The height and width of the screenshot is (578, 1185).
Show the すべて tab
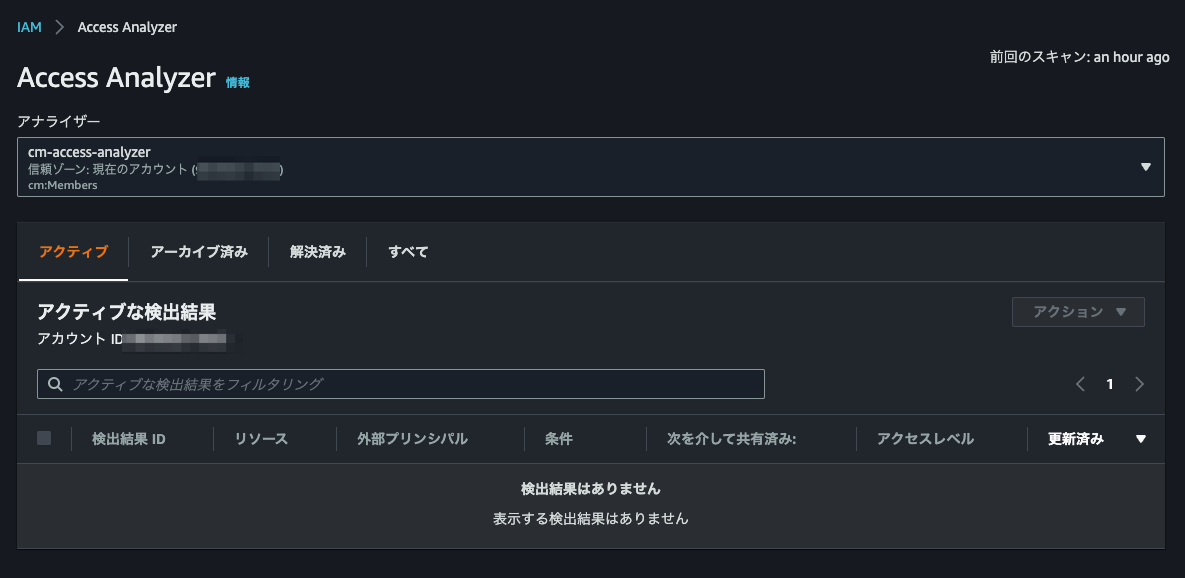point(408,252)
